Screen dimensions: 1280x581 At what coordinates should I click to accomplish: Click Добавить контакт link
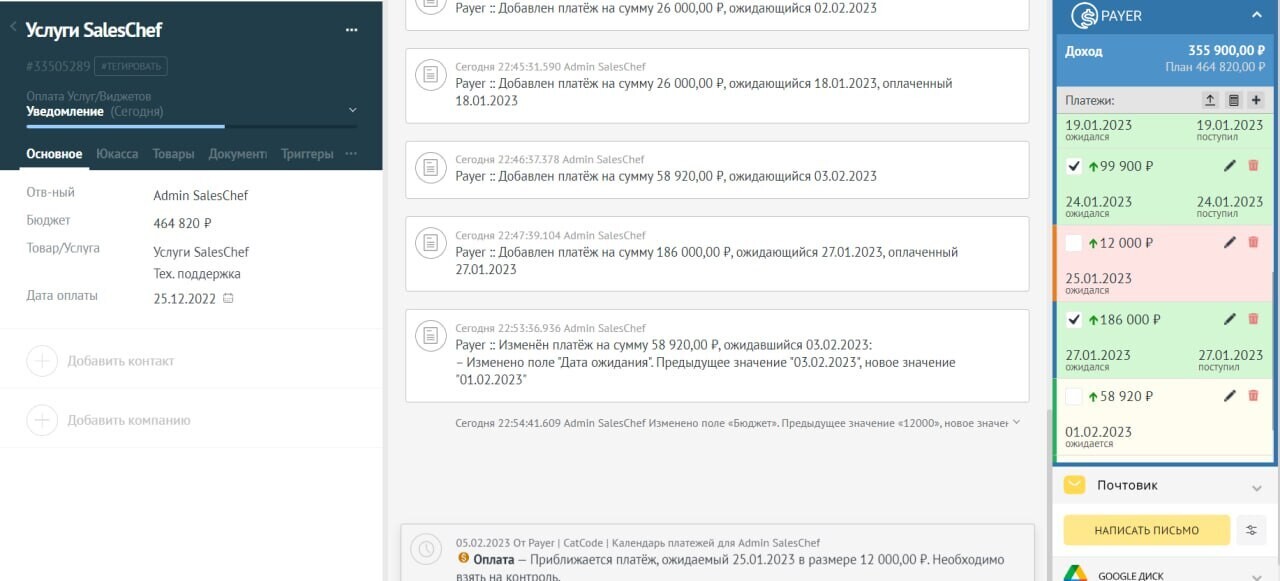click(121, 361)
